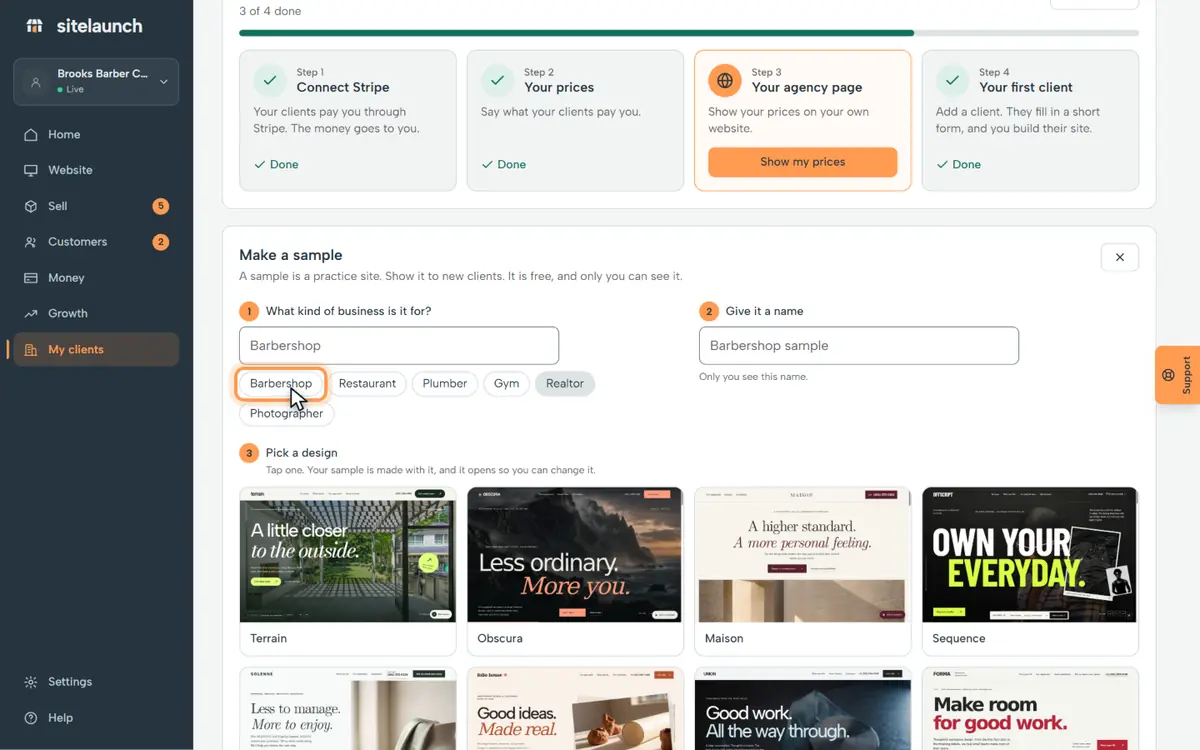Screen dimensions: 1200x750
Task: Select the Restaurant chip
Action: coord(367,384)
